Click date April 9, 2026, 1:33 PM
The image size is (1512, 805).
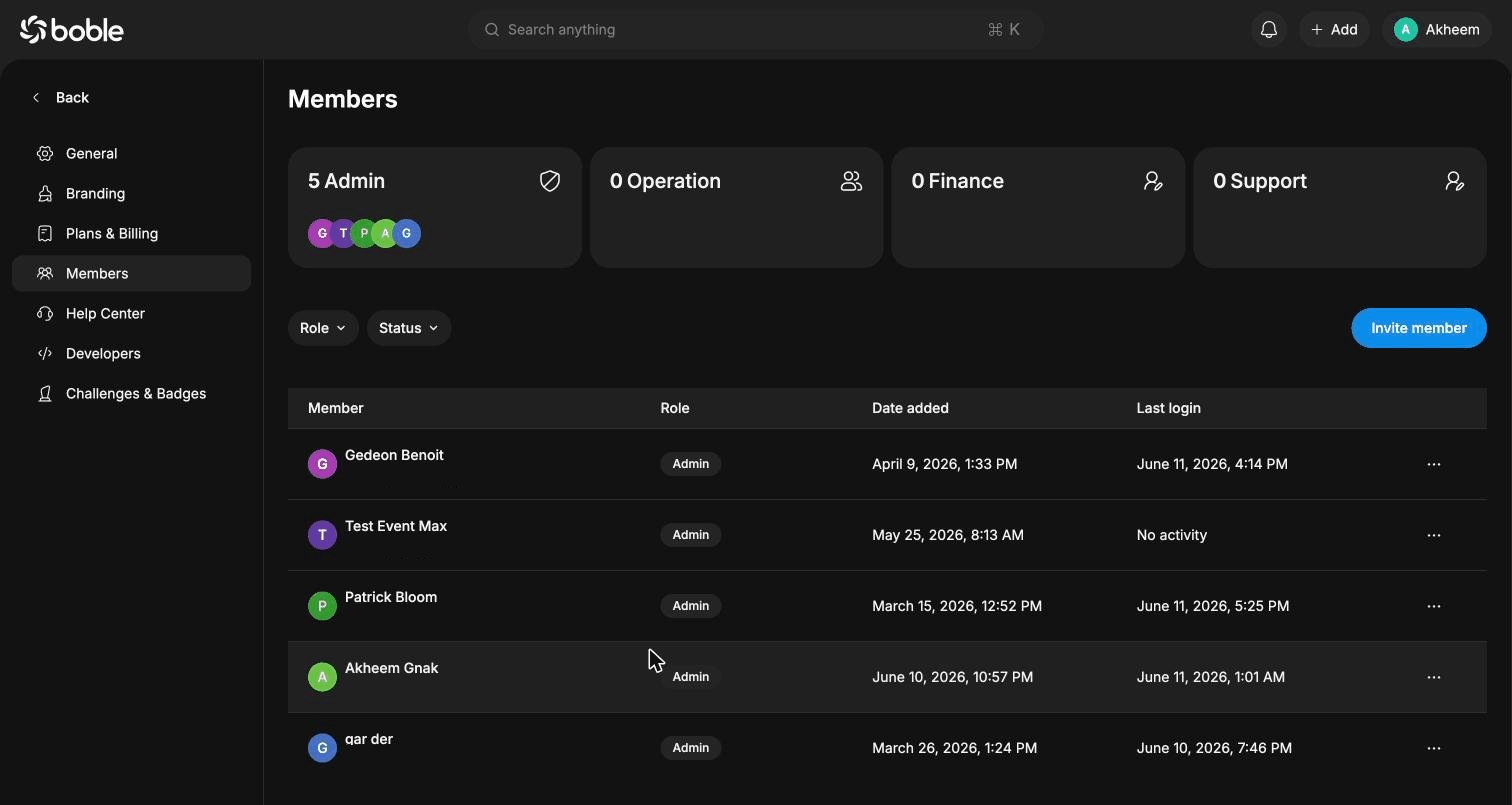[945, 464]
